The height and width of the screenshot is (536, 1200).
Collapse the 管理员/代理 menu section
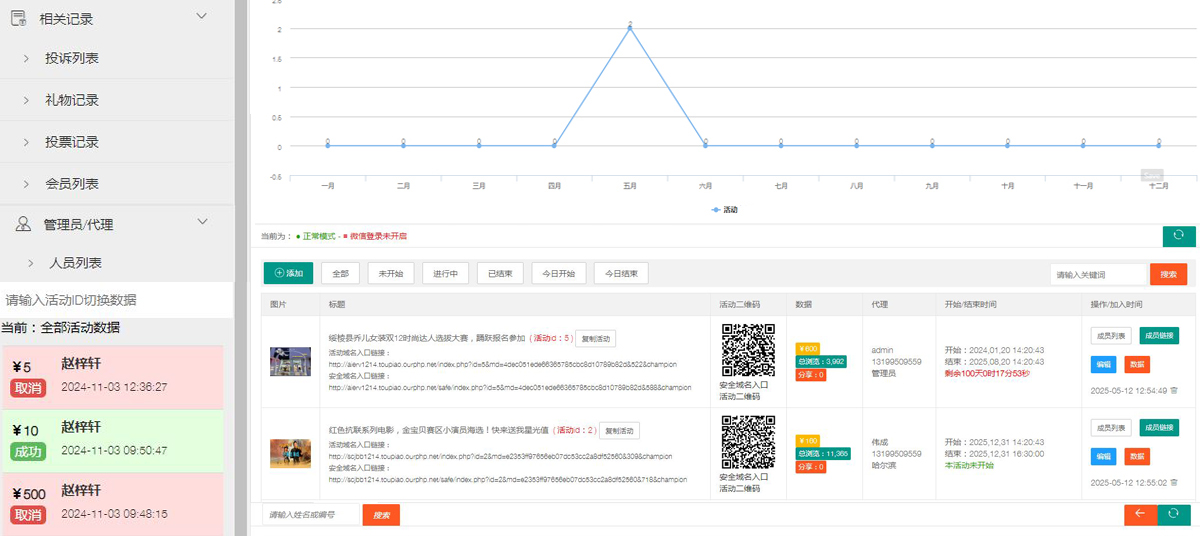[202, 223]
